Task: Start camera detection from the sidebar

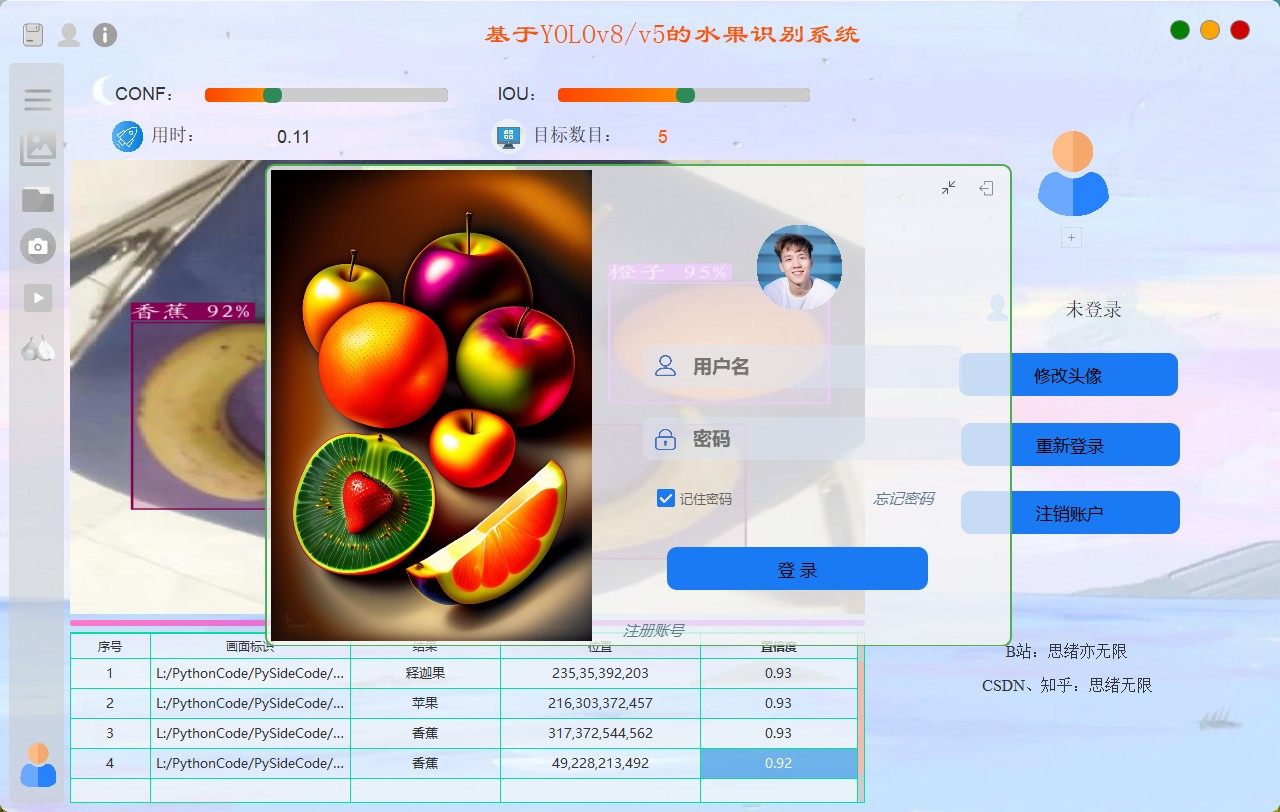Action: (38, 246)
